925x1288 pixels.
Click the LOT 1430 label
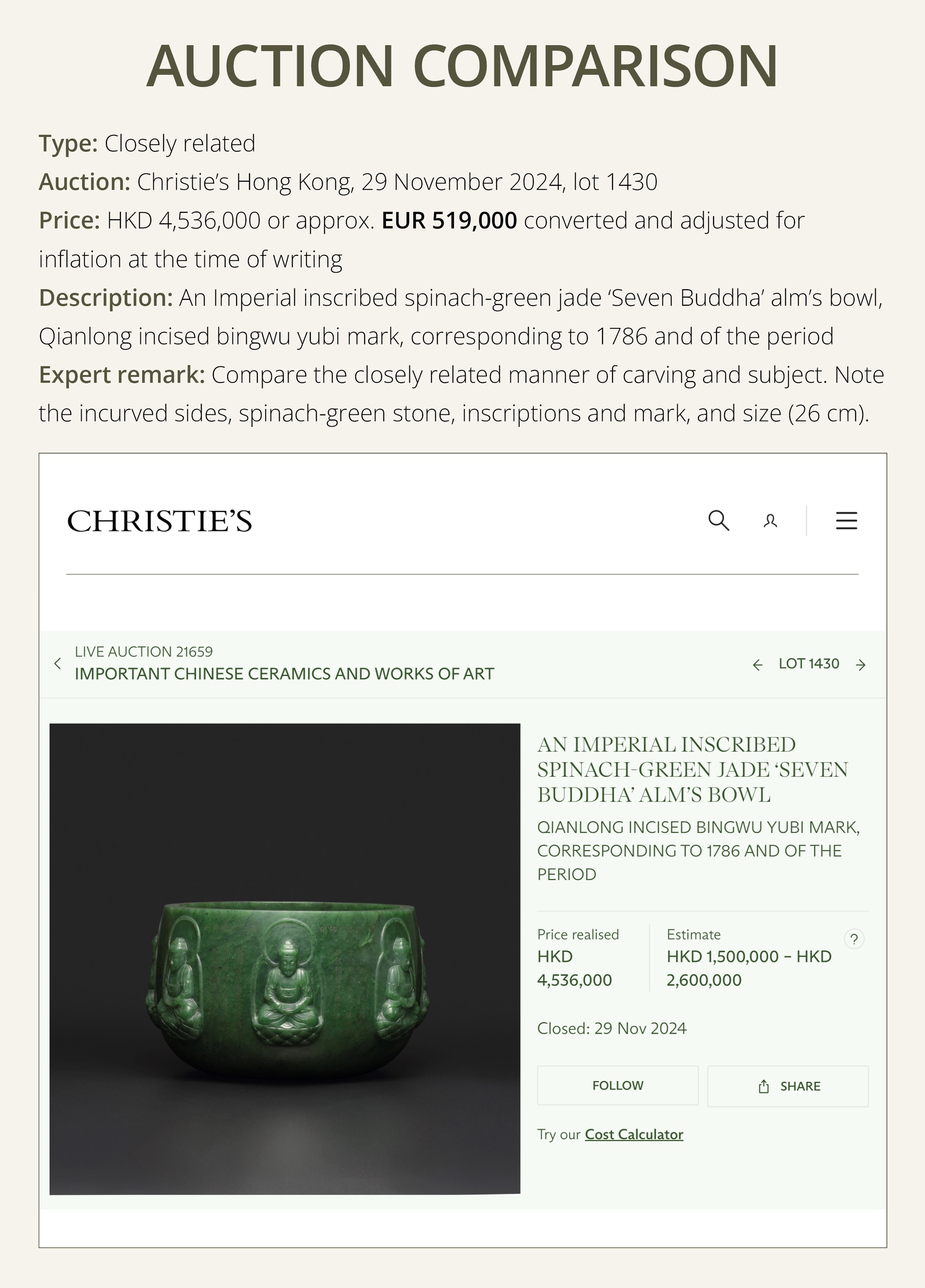(x=809, y=664)
